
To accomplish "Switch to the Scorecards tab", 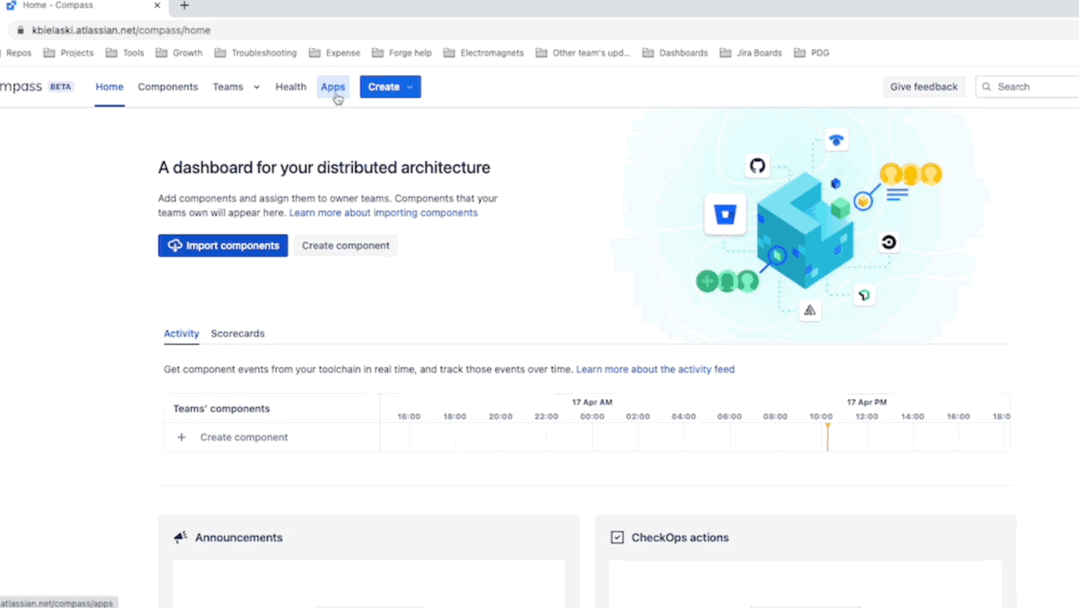I will pos(238,333).
